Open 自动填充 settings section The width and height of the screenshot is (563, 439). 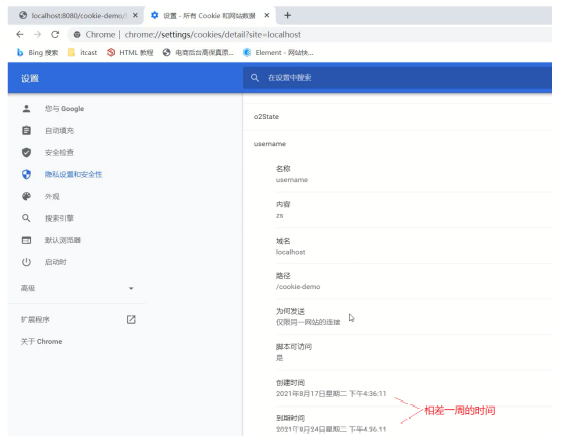pos(59,131)
